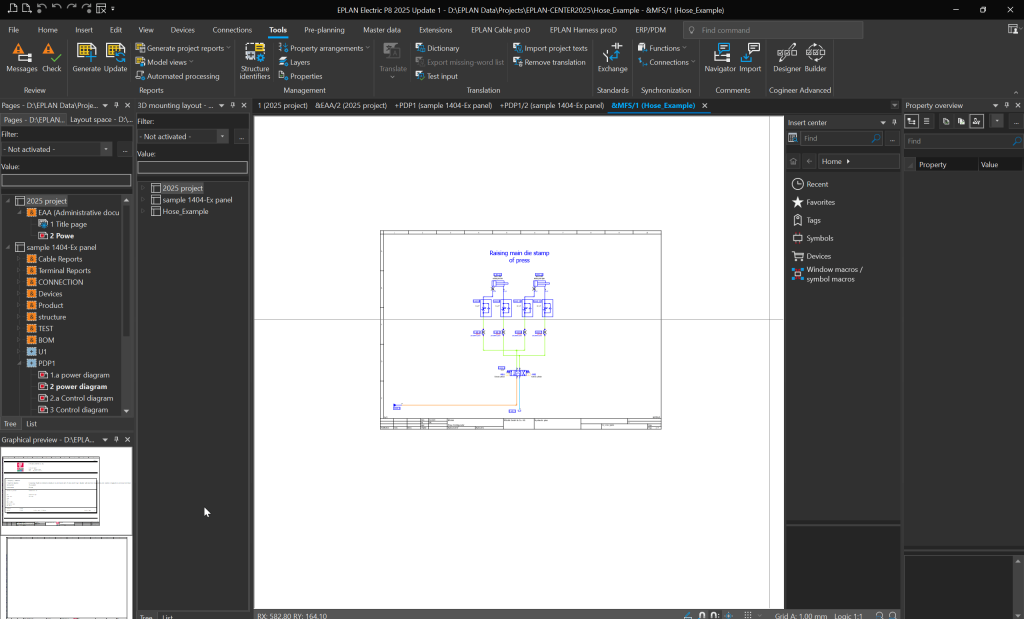Open the translation Dictionary
The height and width of the screenshot is (619, 1024).
click(x=438, y=48)
